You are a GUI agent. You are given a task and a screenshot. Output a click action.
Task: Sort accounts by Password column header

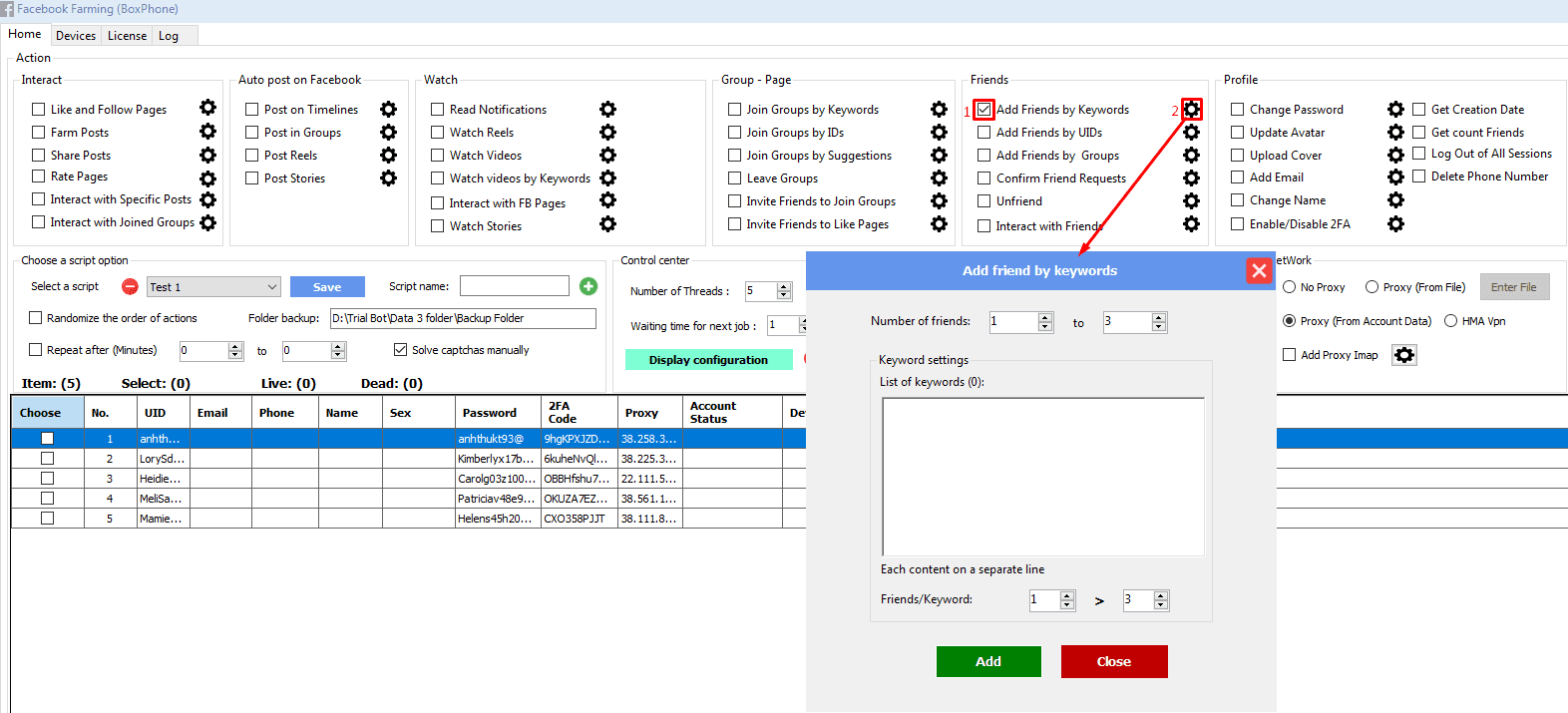tap(498, 413)
